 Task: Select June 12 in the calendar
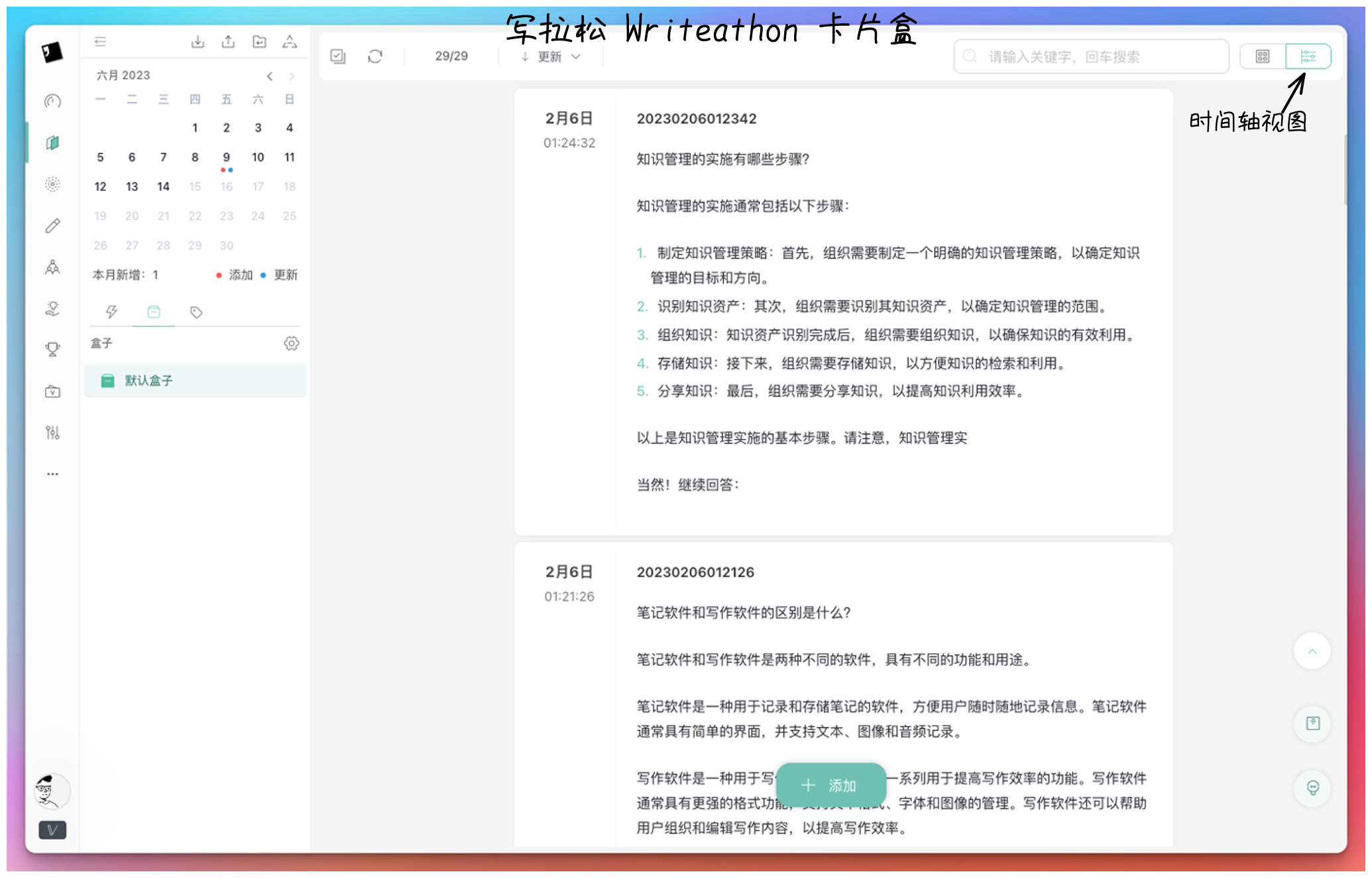(x=100, y=187)
